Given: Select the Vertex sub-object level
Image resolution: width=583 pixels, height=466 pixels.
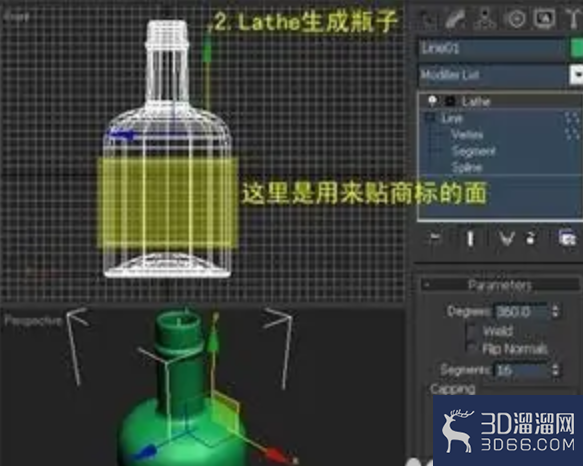Looking at the screenshot, I should [467, 135].
